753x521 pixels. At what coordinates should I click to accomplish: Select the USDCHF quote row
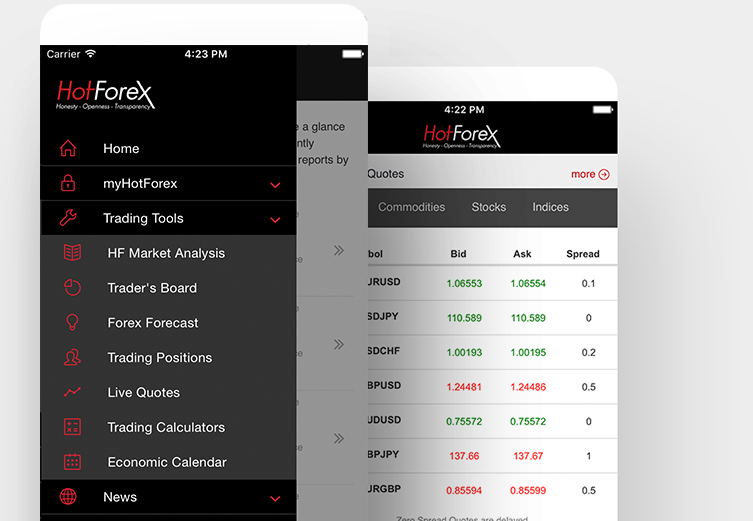pos(493,352)
